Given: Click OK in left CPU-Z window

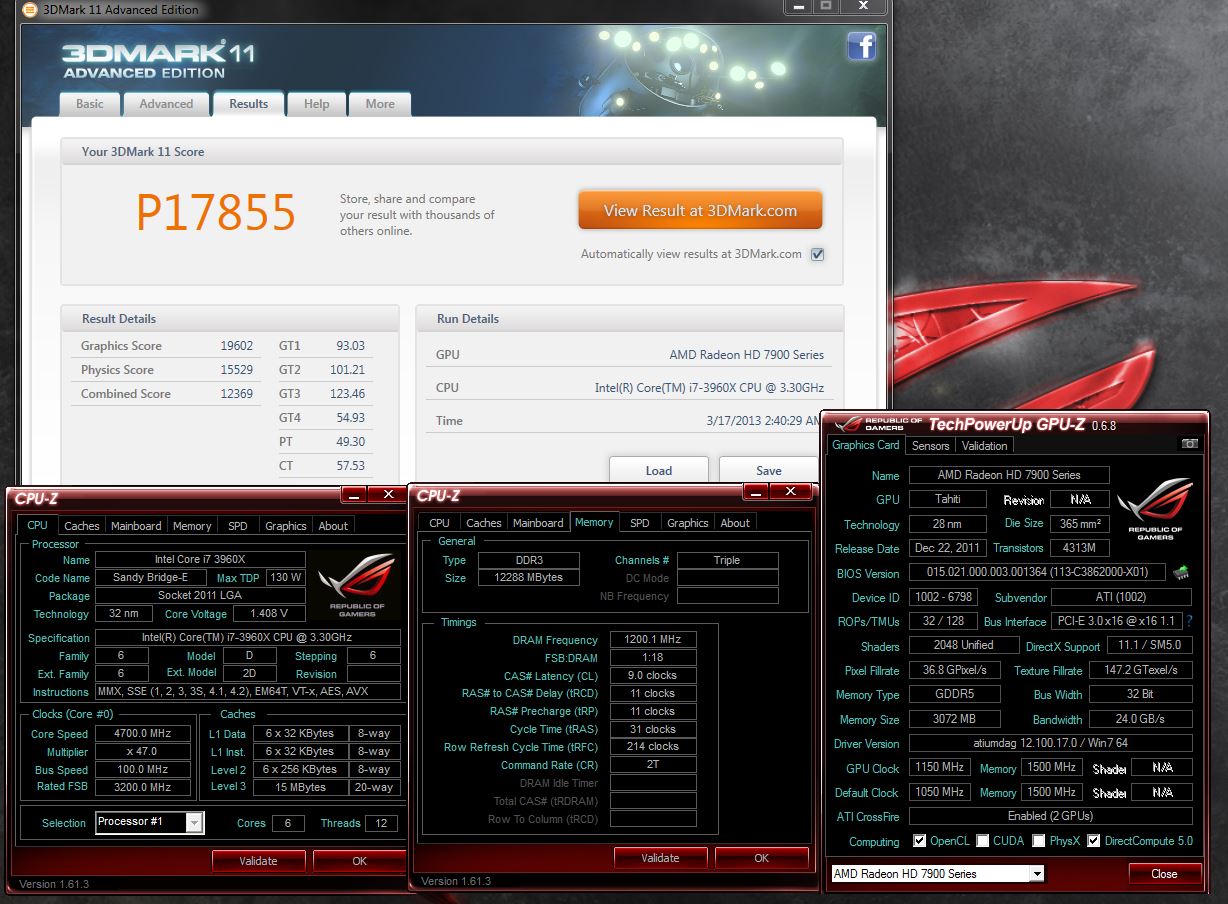Looking at the screenshot, I should (359, 861).
